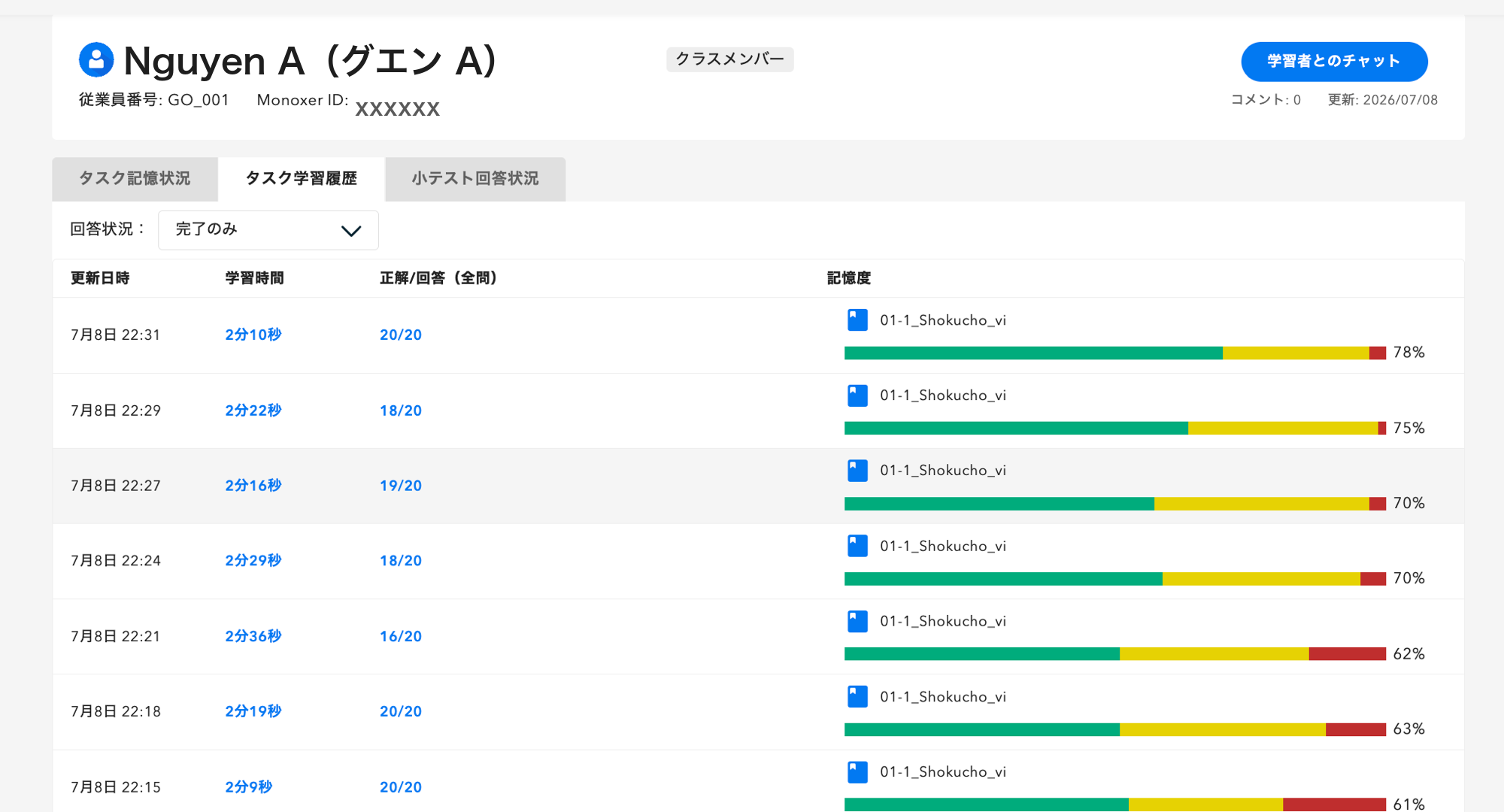Click book icon in 22:18 row

click(857, 696)
